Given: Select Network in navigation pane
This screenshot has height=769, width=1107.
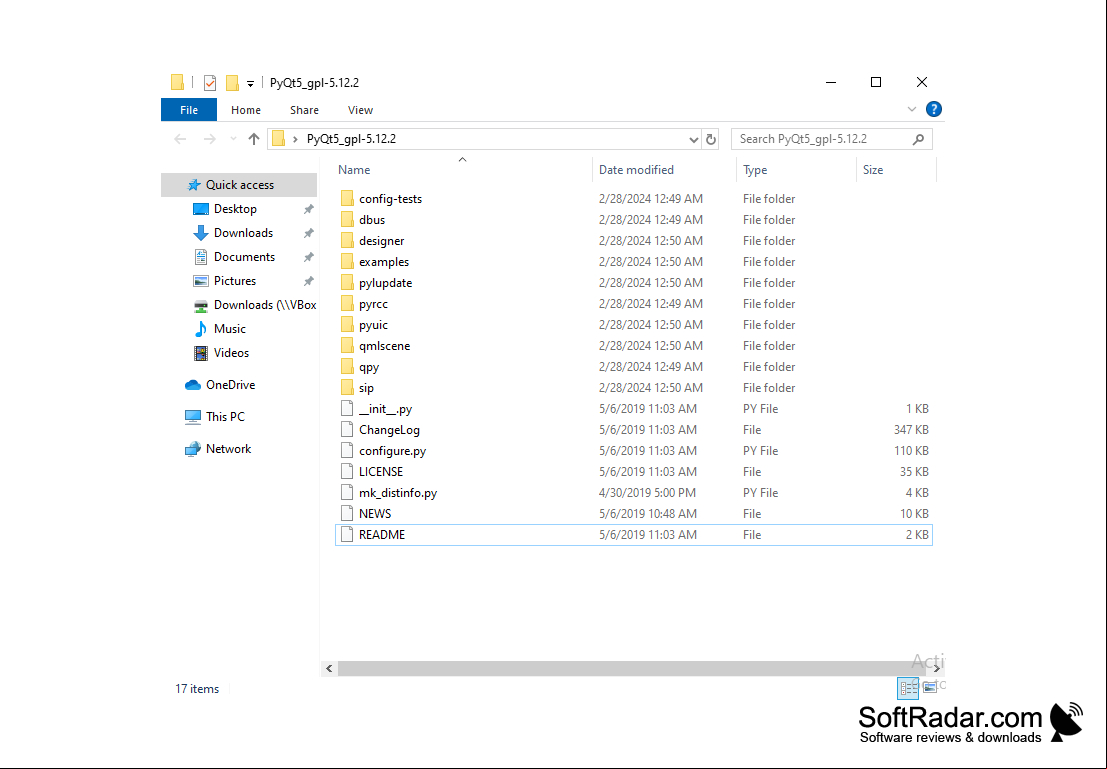Looking at the screenshot, I should point(228,449).
